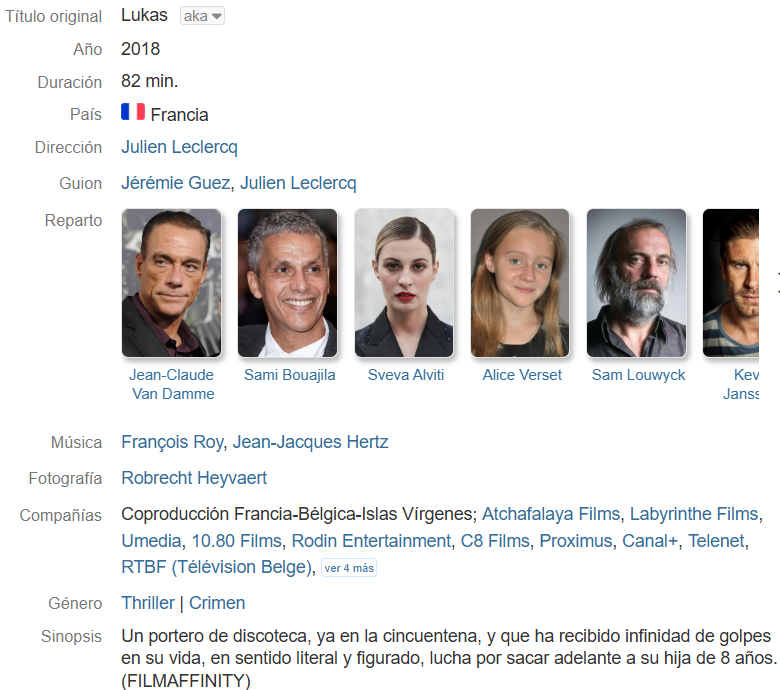Image resolution: width=780 pixels, height=690 pixels.
Task: Open Rodin Entertainment company link
Action: click(371, 541)
